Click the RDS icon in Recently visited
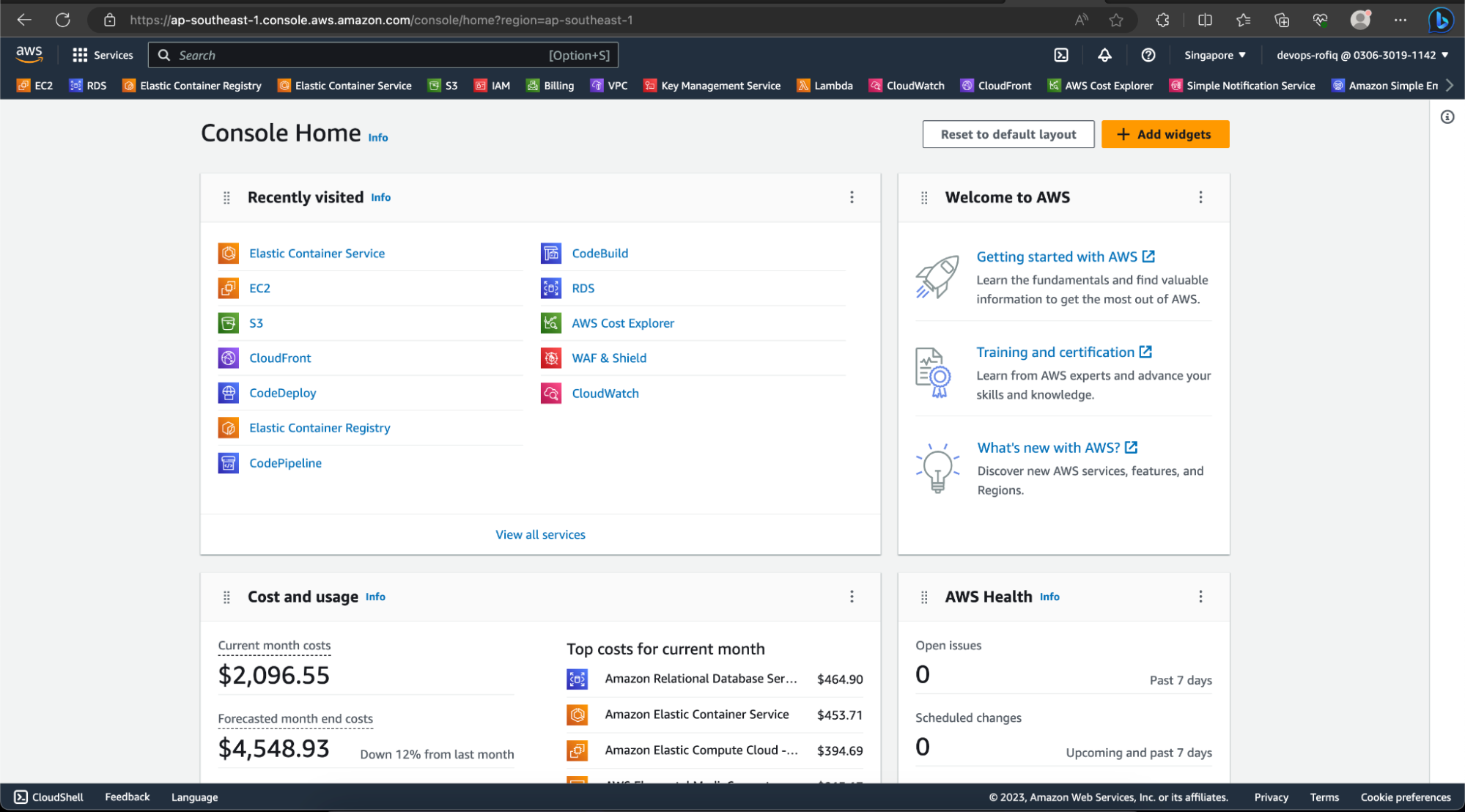Viewport: 1465px width, 812px height. pos(551,288)
